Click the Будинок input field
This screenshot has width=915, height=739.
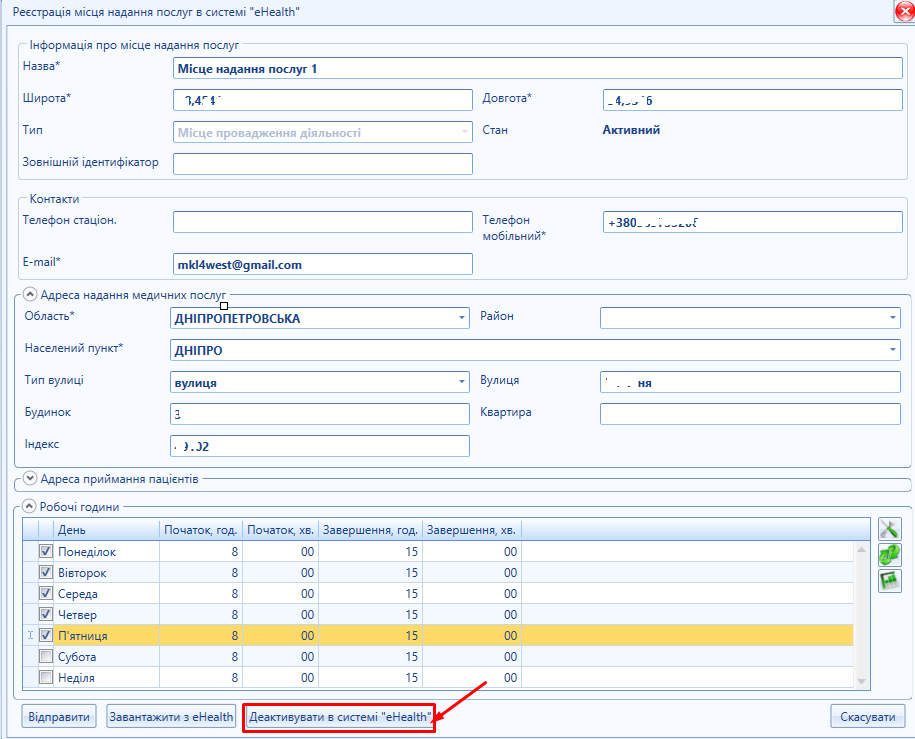320,414
